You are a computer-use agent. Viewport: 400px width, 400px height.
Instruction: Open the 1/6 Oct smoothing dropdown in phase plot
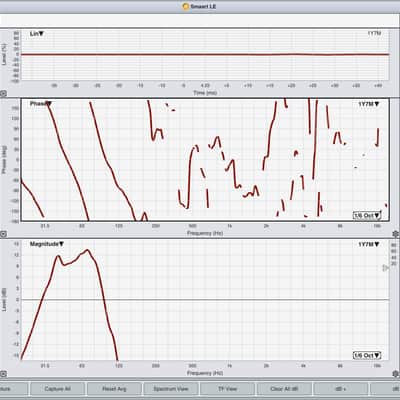pos(367,215)
